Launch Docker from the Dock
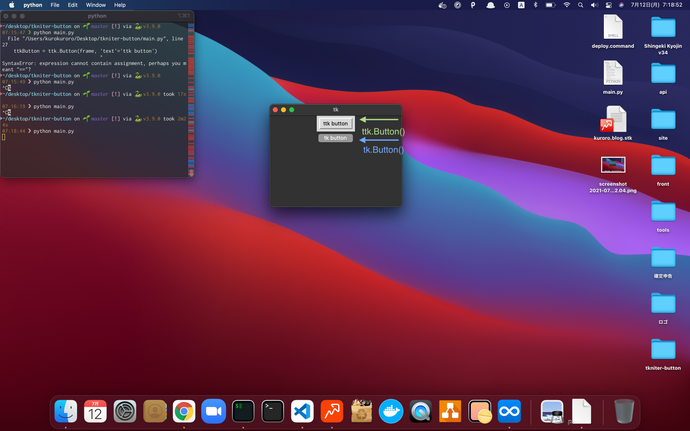 coord(391,411)
